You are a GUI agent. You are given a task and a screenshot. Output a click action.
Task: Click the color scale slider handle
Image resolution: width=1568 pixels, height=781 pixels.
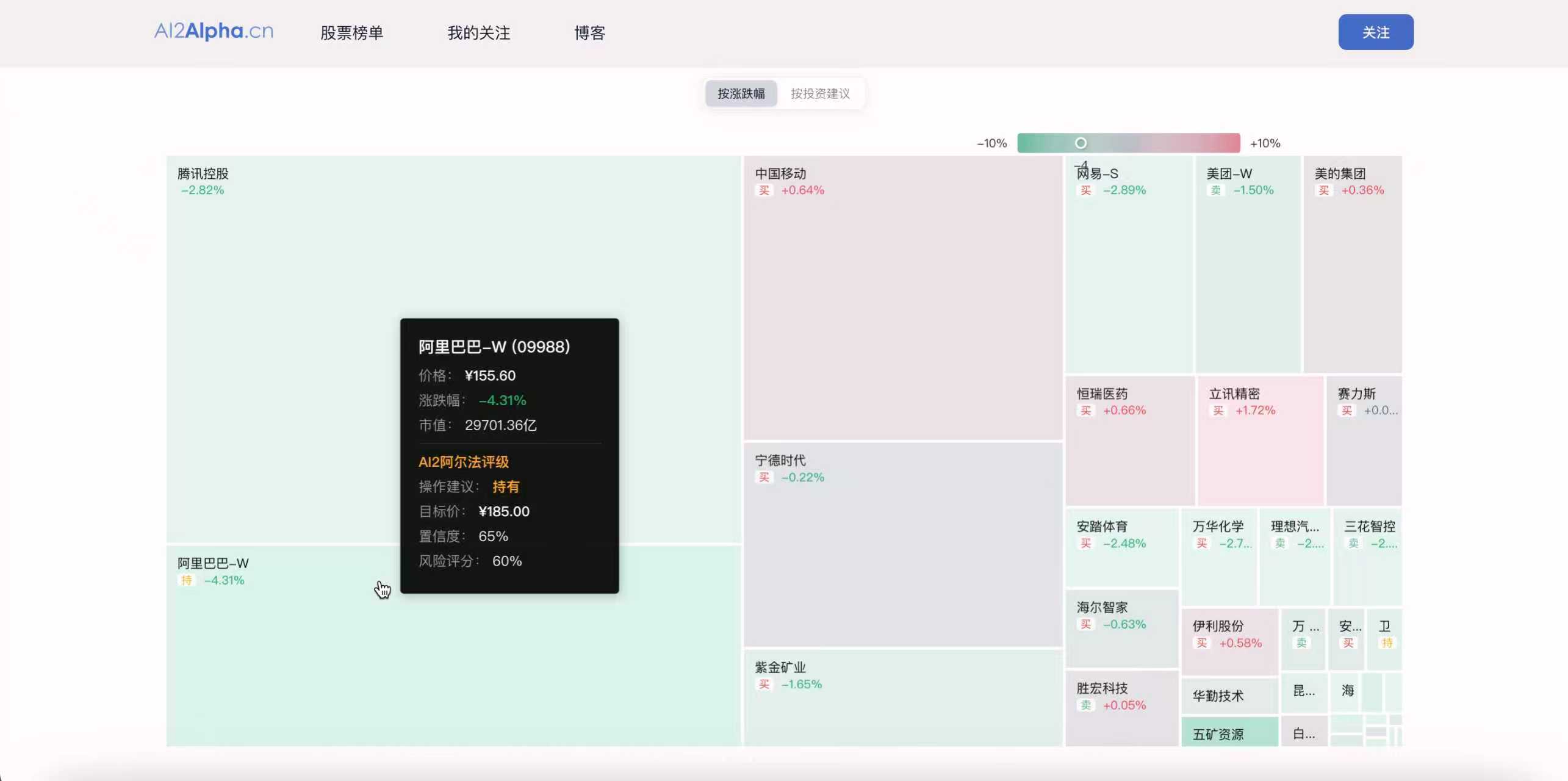pos(1081,143)
